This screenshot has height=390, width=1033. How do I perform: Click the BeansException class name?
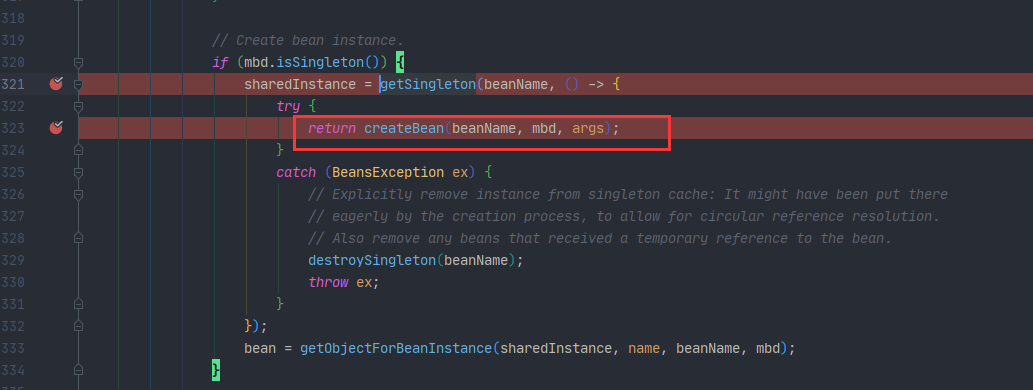(x=388, y=172)
